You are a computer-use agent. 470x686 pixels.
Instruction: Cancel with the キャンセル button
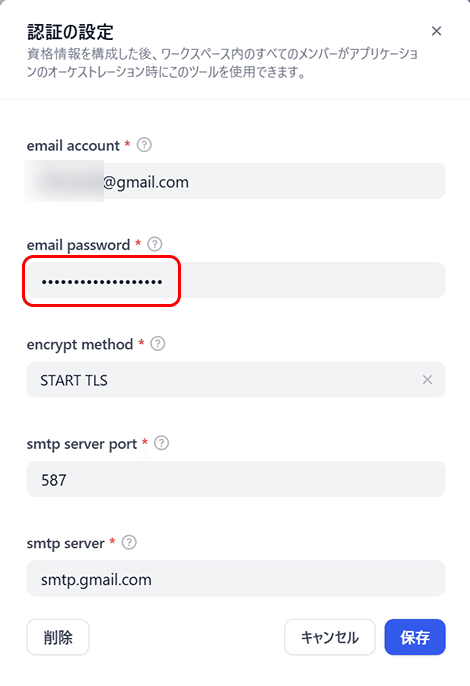coord(330,637)
